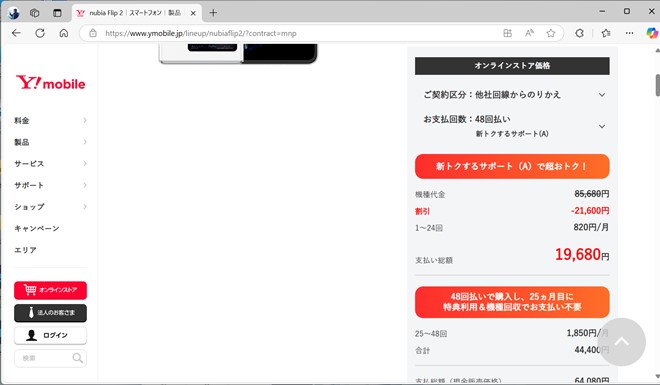Click the scrollbar down arrow
660x385 pixels.
(657, 376)
